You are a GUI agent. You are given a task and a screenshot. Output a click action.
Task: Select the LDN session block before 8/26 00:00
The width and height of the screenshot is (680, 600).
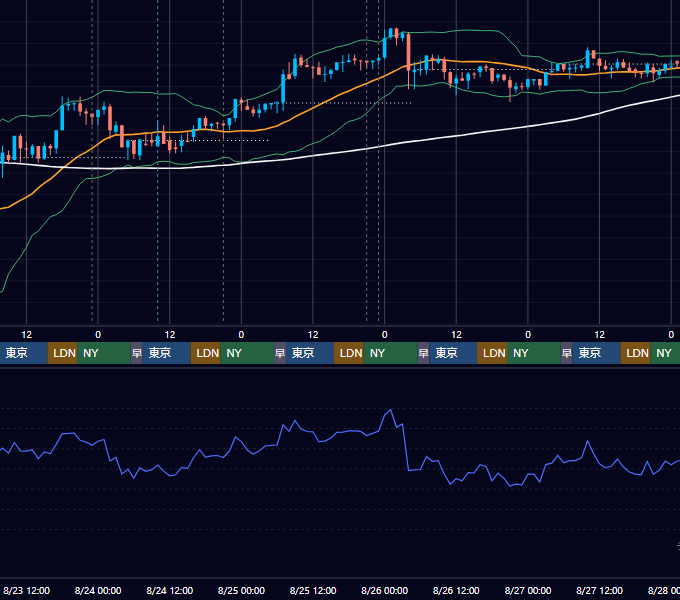[349, 353]
